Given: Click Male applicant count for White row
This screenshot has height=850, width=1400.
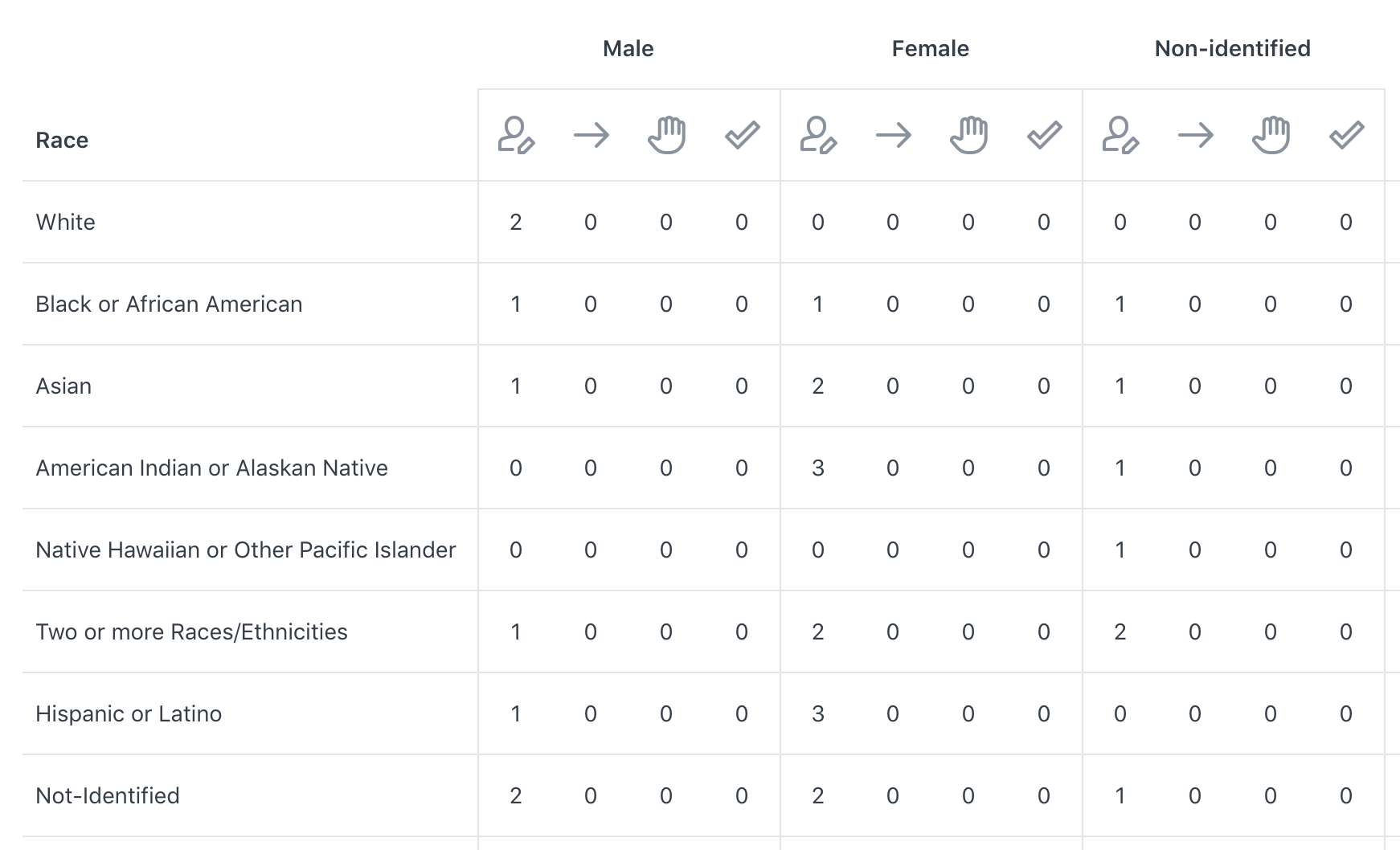Looking at the screenshot, I should coord(516,223).
